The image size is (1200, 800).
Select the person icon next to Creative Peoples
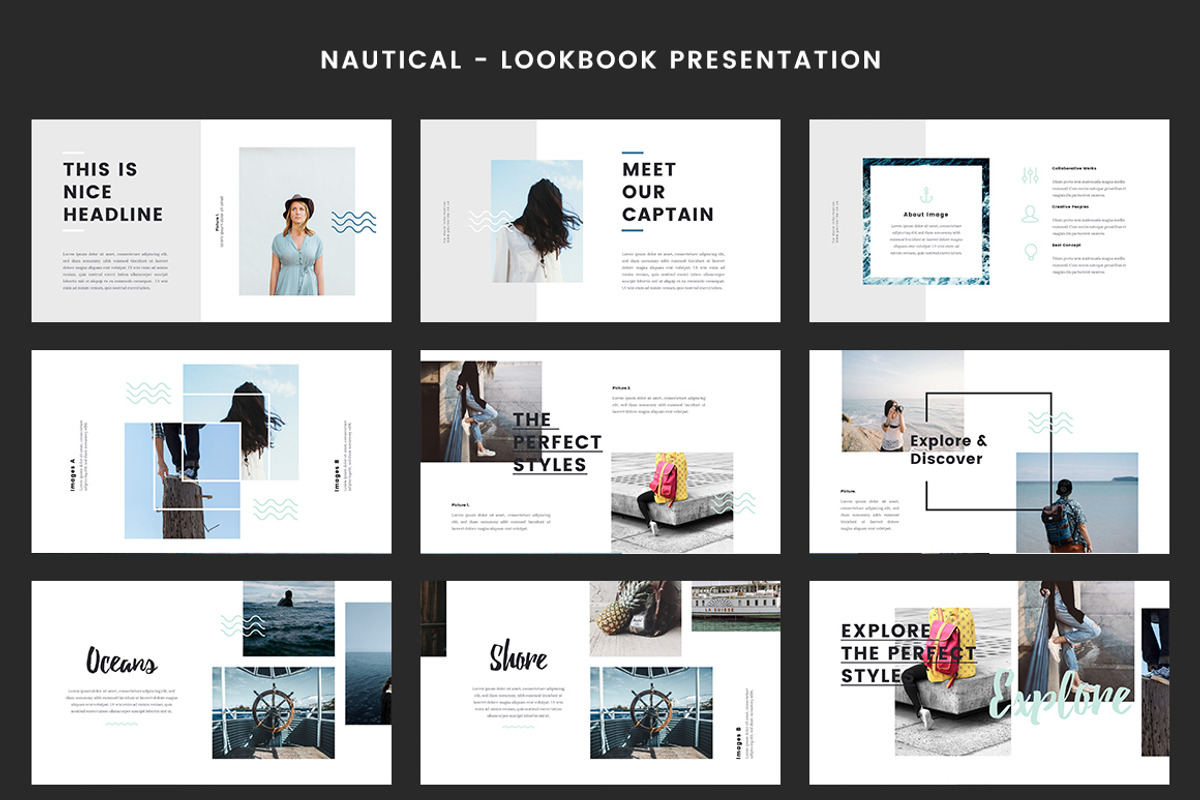coord(1029,214)
